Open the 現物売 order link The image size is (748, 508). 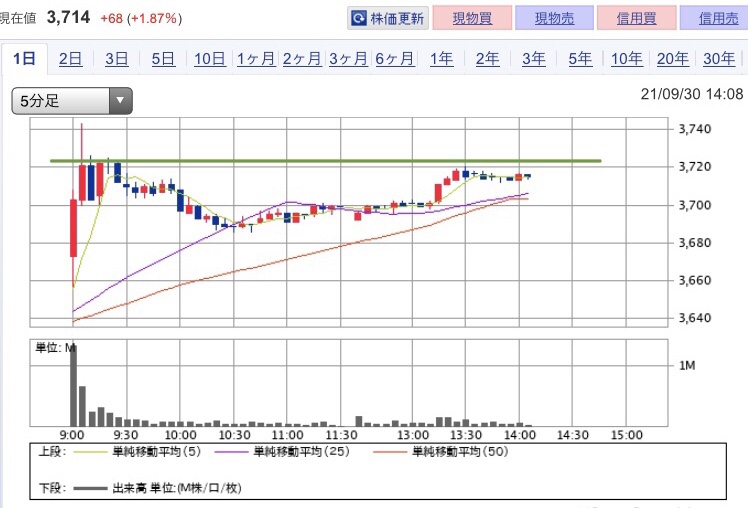tap(554, 18)
